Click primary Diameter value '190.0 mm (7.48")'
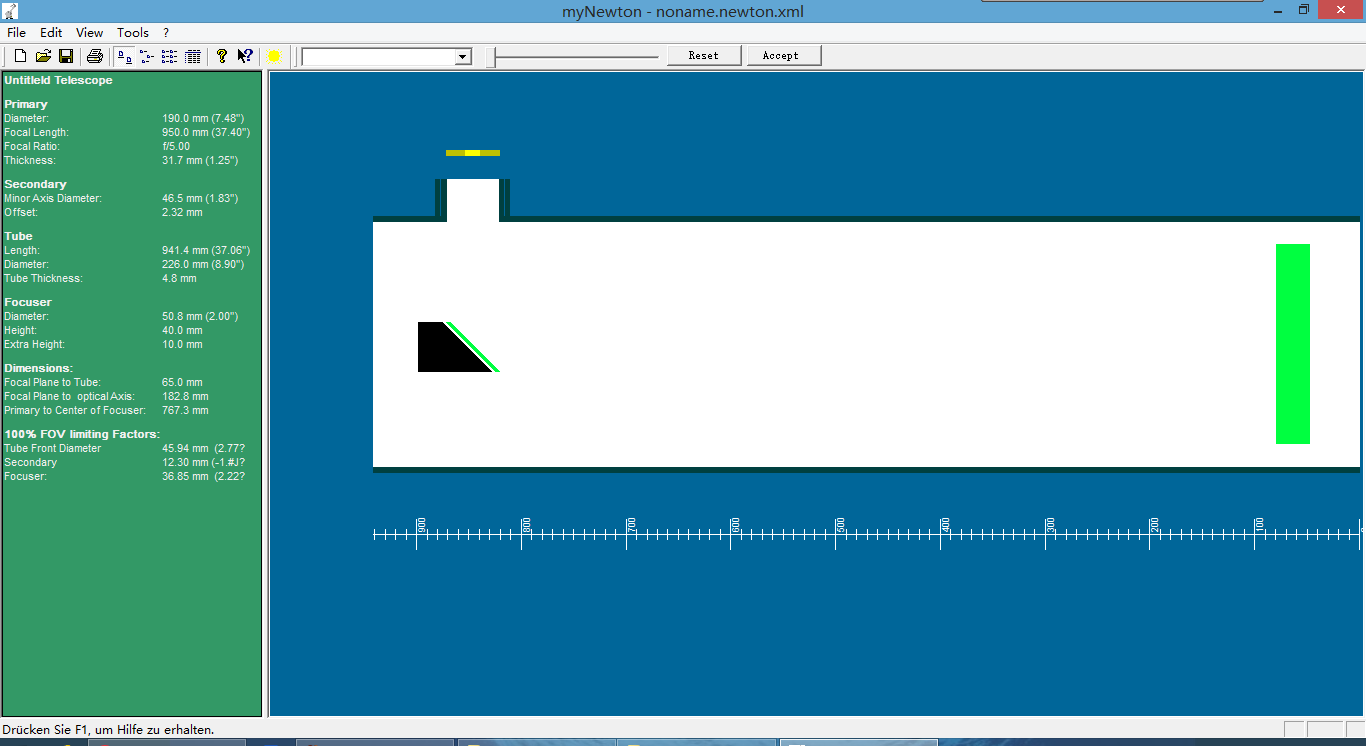1366x746 pixels. click(x=203, y=118)
